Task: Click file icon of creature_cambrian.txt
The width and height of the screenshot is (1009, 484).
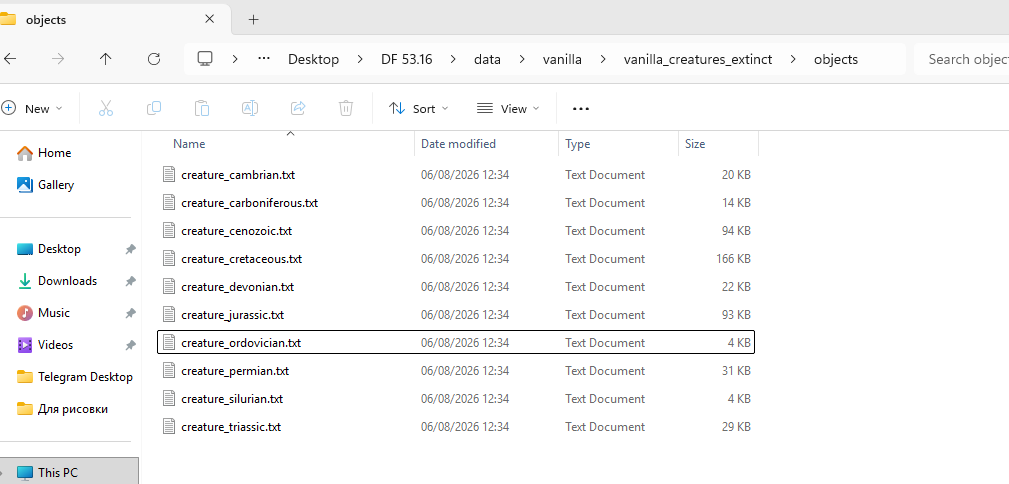Action: pyautogui.click(x=169, y=174)
